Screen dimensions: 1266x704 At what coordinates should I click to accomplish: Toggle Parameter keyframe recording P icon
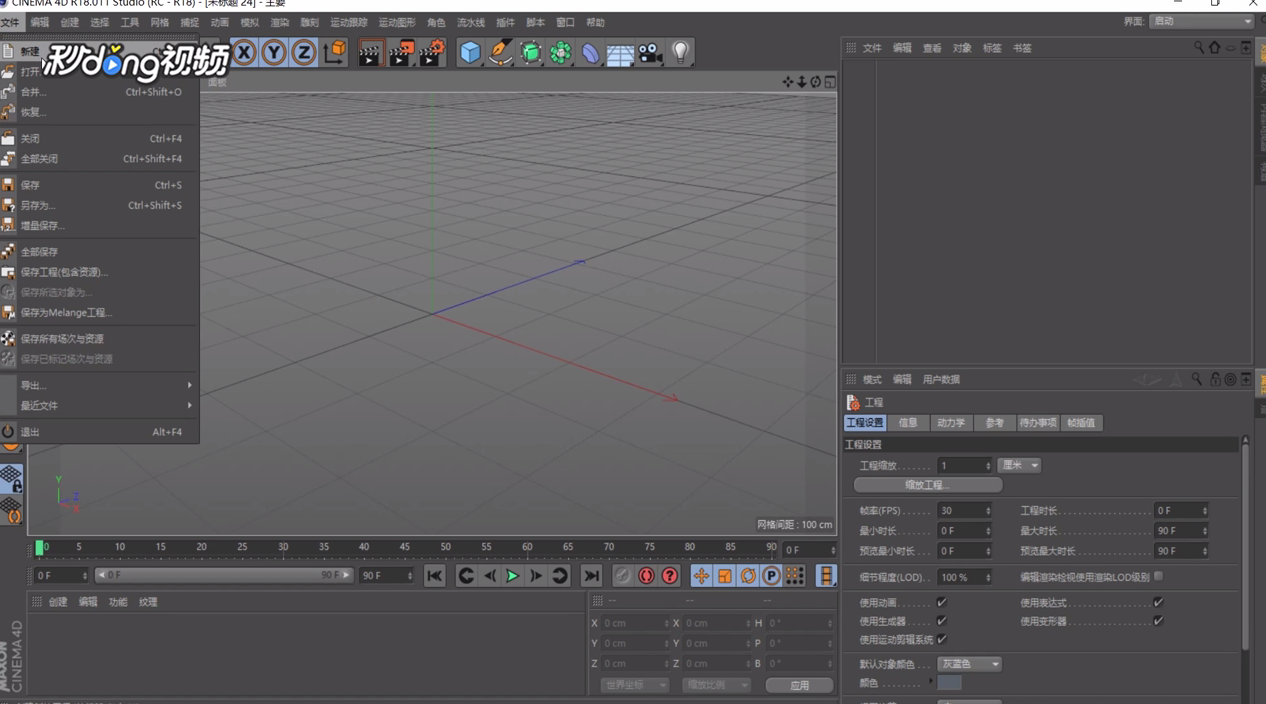[771, 576]
